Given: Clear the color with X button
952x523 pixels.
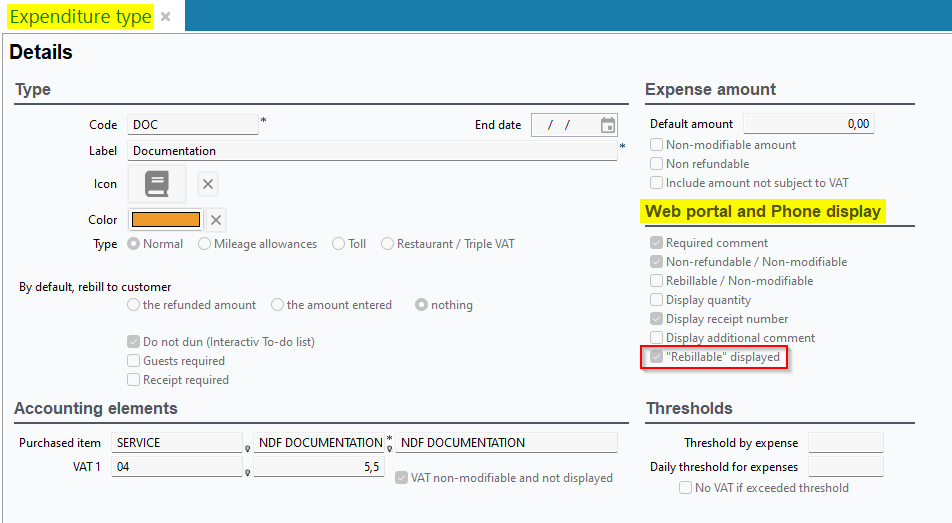Looking at the screenshot, I should (216, 220).
